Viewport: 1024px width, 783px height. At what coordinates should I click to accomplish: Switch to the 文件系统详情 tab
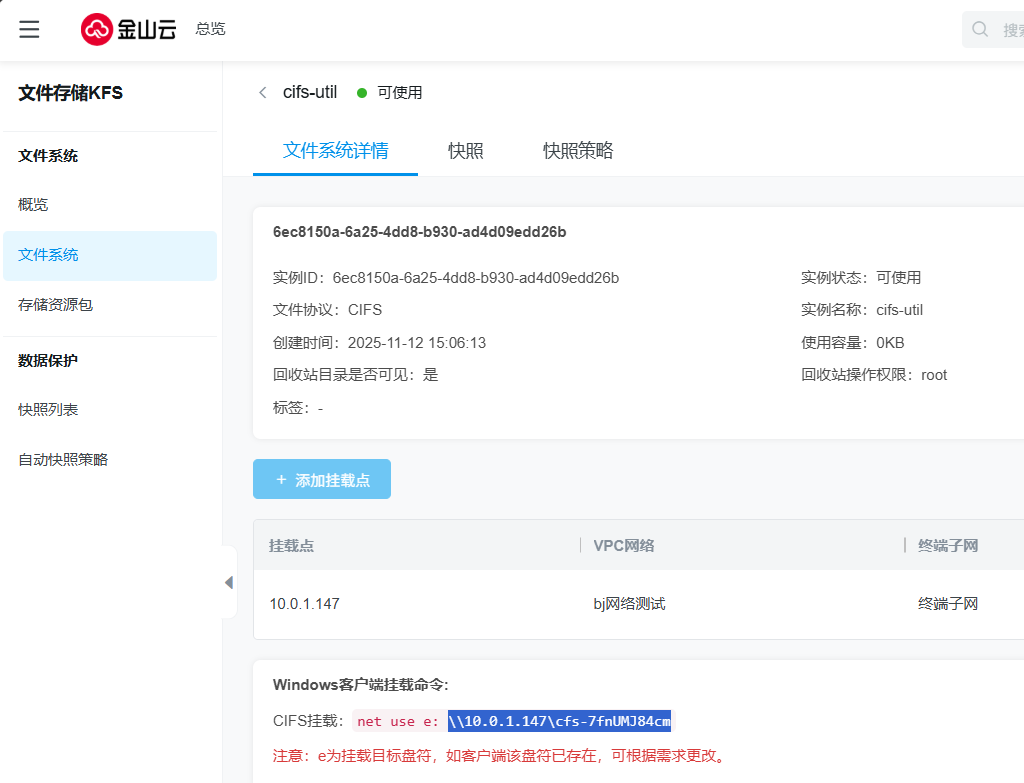click(x=335, y=151)
